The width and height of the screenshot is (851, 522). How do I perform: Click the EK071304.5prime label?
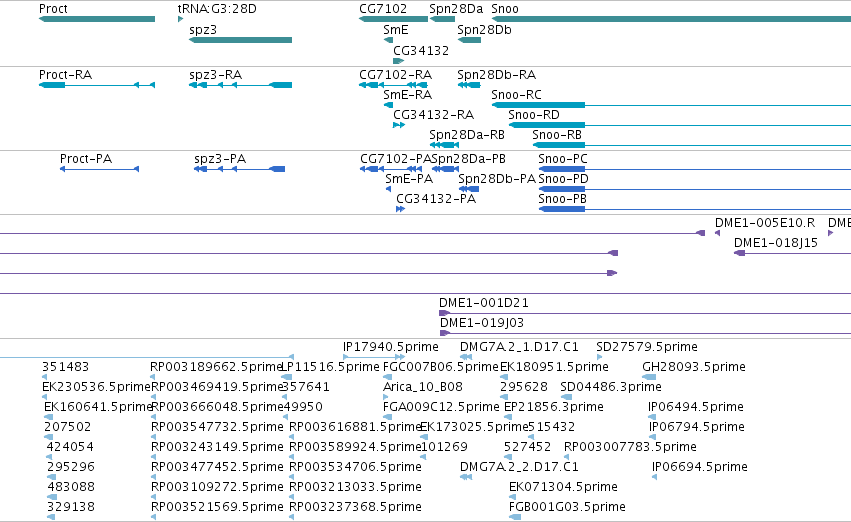coord(563,487)
